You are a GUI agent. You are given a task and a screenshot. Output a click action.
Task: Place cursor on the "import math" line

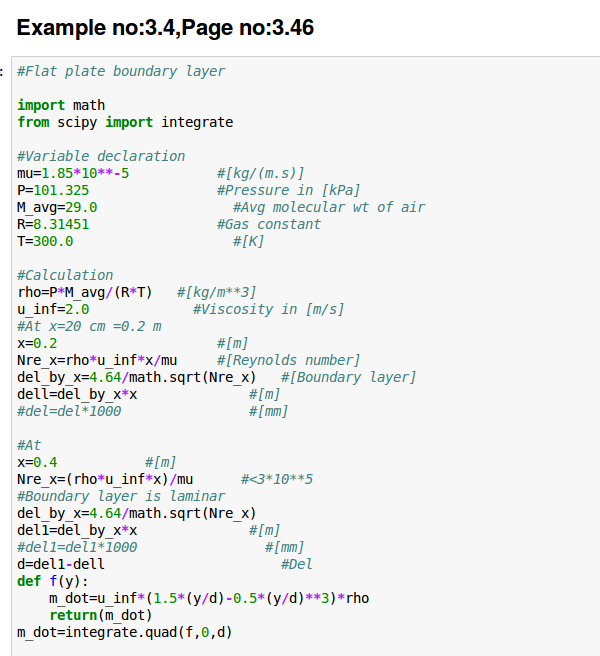[x=61, y=105]
